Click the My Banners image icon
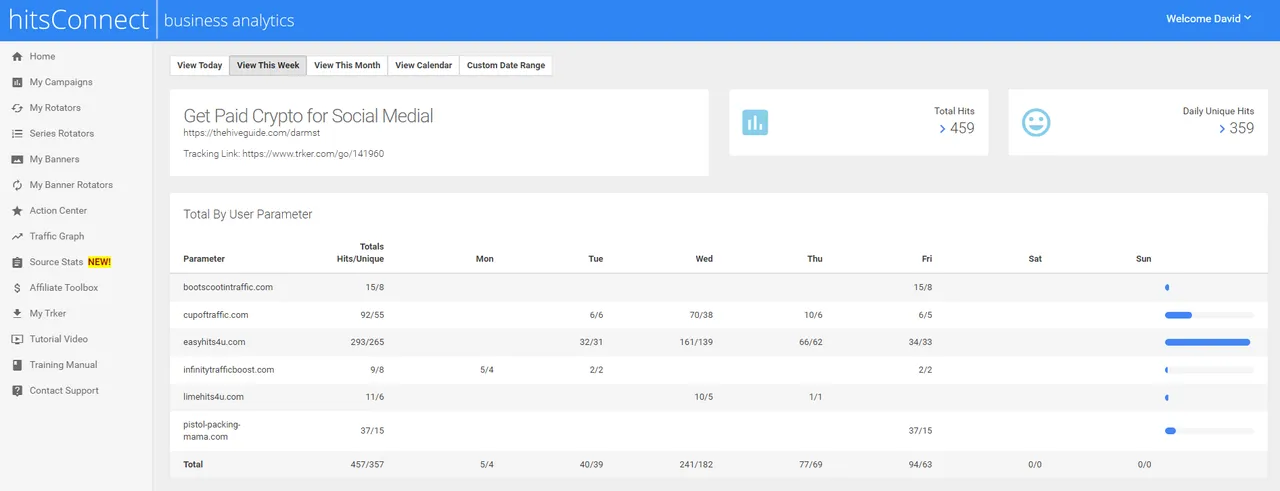This screenshot has width=1280, height=491. tap(17, 160)
